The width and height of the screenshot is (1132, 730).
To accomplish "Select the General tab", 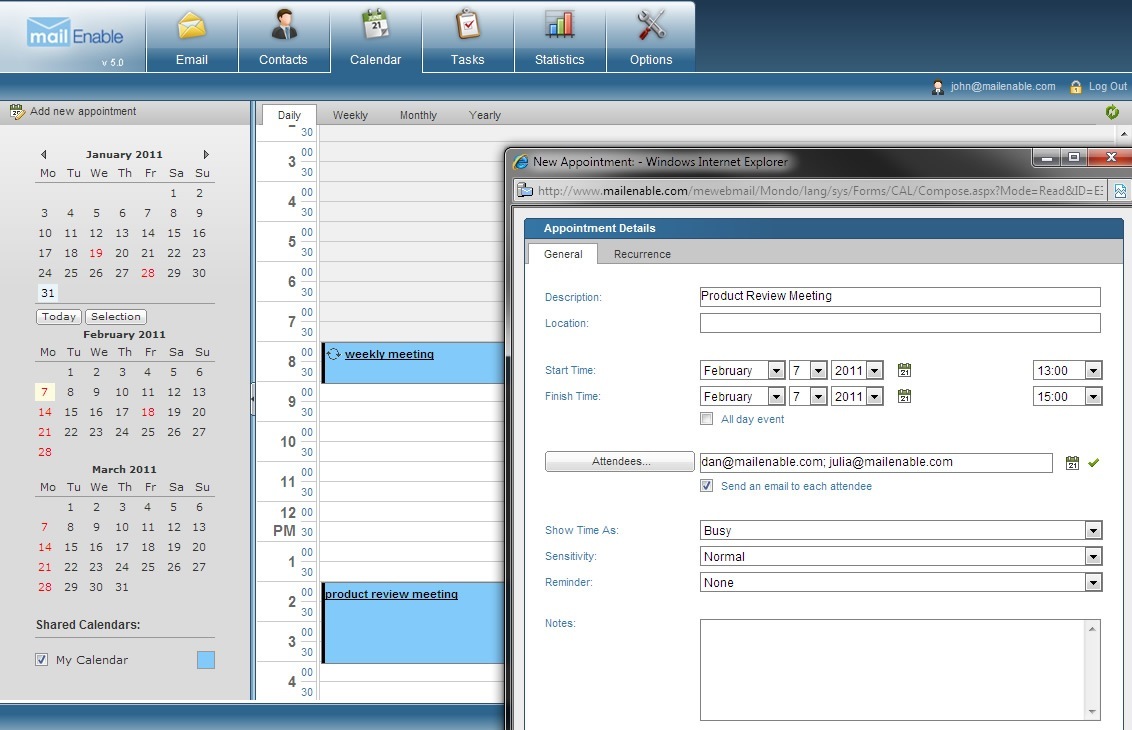I will [563, 254].
